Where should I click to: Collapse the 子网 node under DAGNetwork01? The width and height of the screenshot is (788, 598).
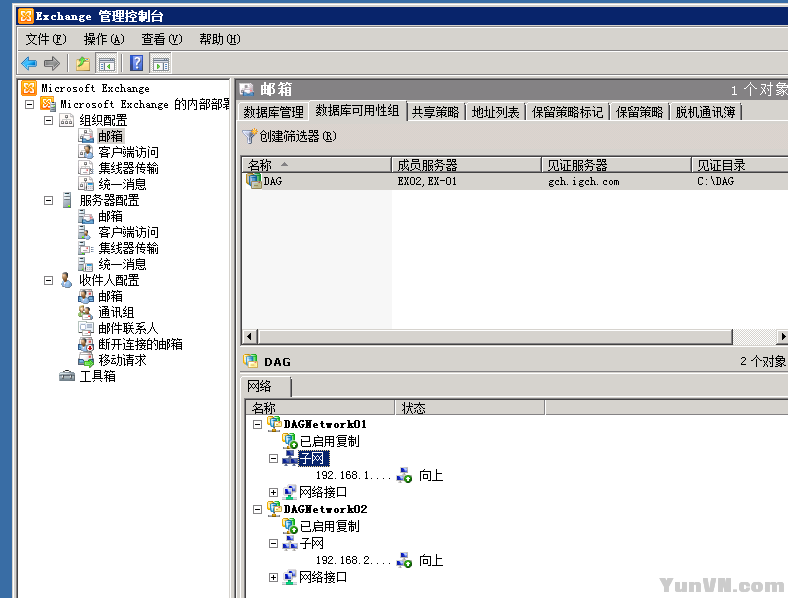273,458
